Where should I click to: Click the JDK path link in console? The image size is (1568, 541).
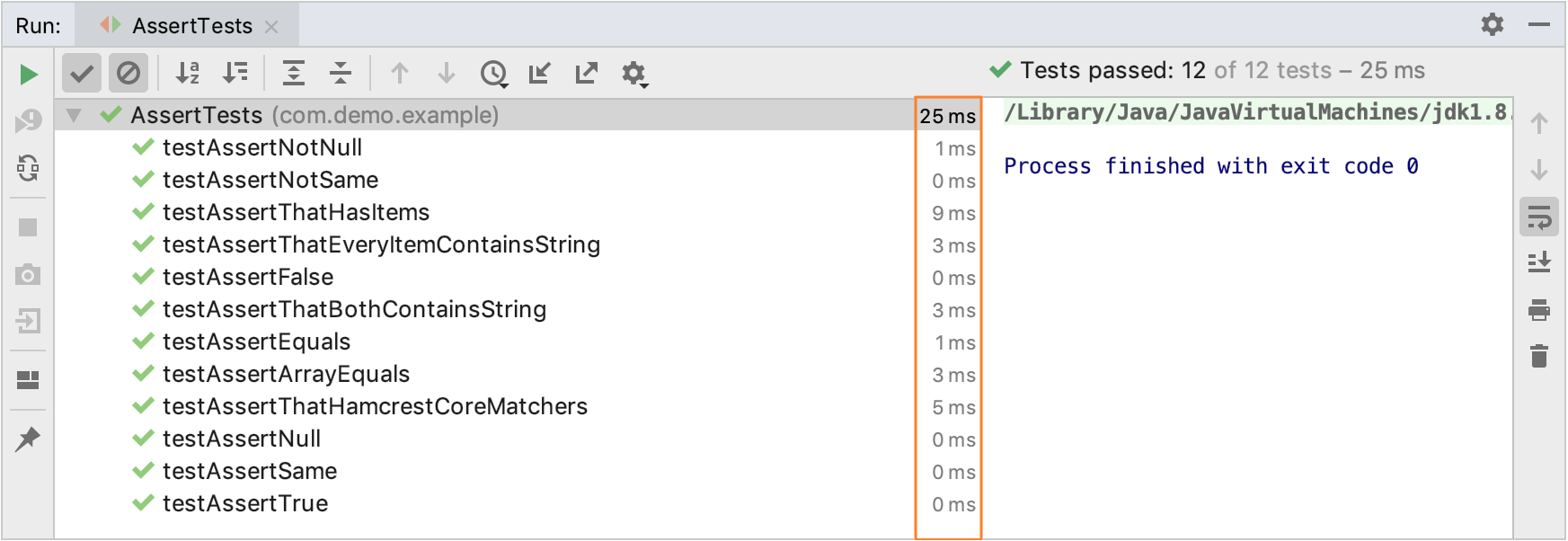click(1256, 112)
